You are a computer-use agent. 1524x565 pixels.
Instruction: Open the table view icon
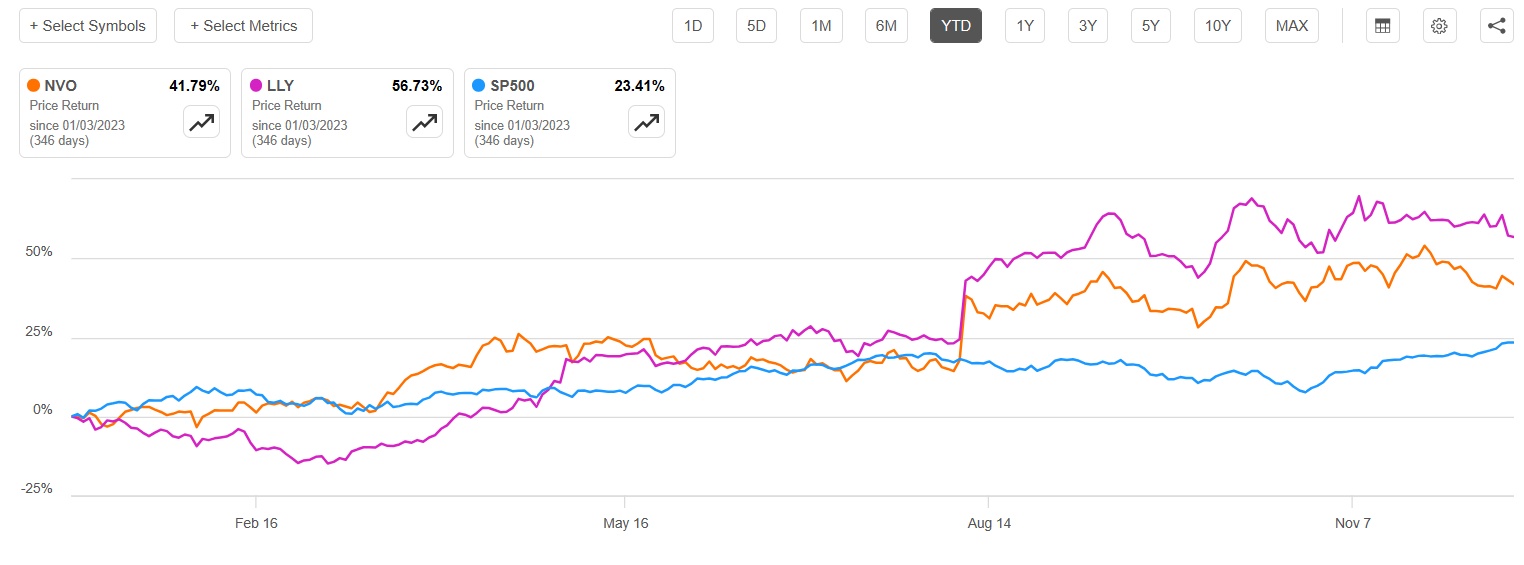click(x=1383, y=26)
